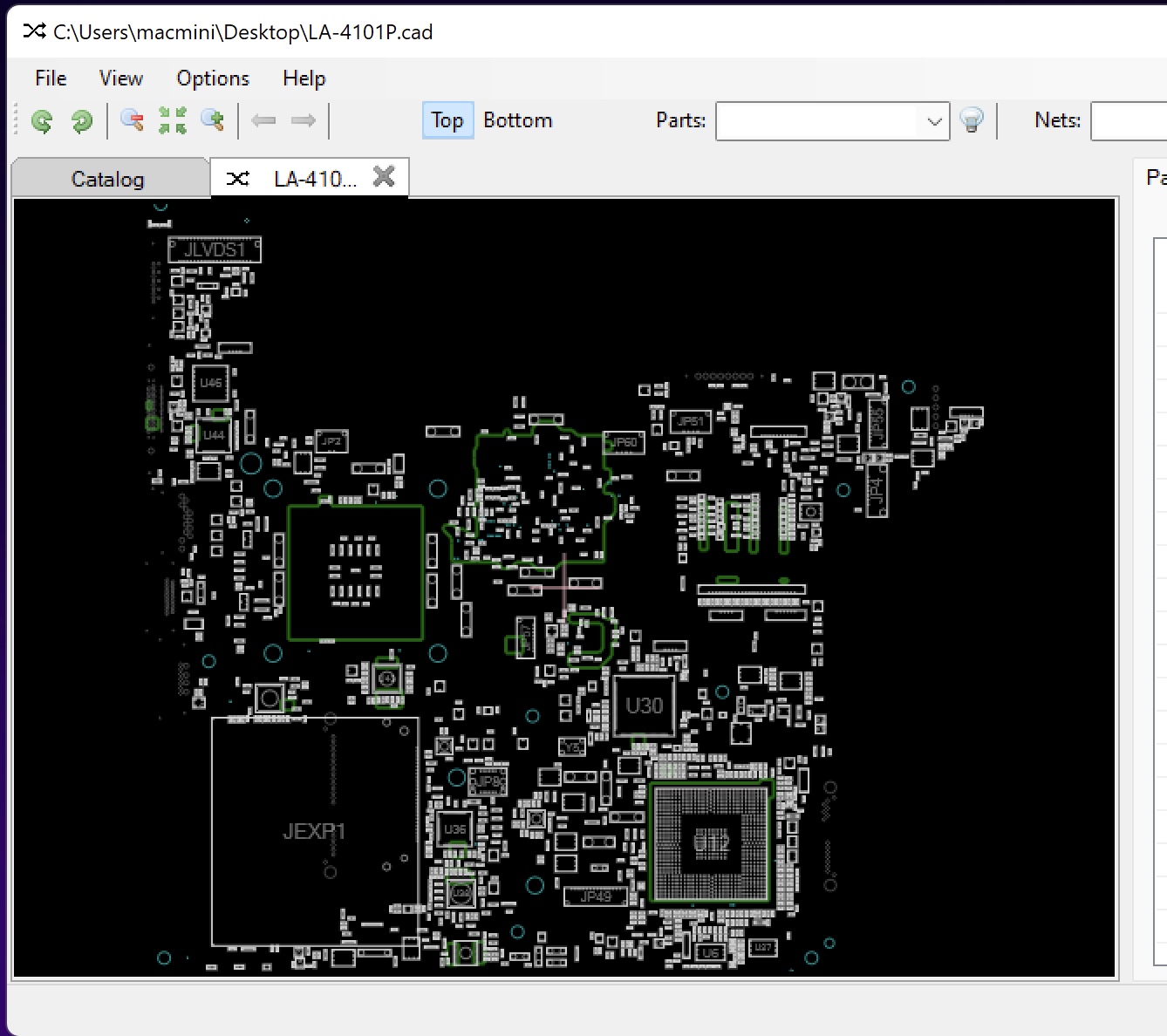1167x1036 pixels.
Task: Zoom in with the magnifier plus icon
Action: tap(213, 120)
